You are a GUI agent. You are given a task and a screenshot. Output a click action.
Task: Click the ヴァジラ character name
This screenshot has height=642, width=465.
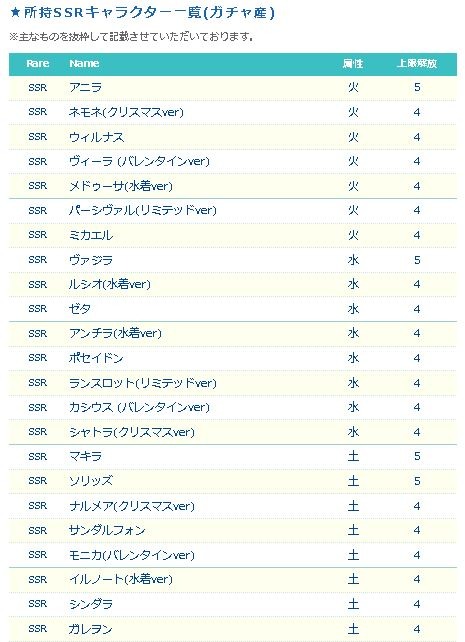[x=91, y=260]
